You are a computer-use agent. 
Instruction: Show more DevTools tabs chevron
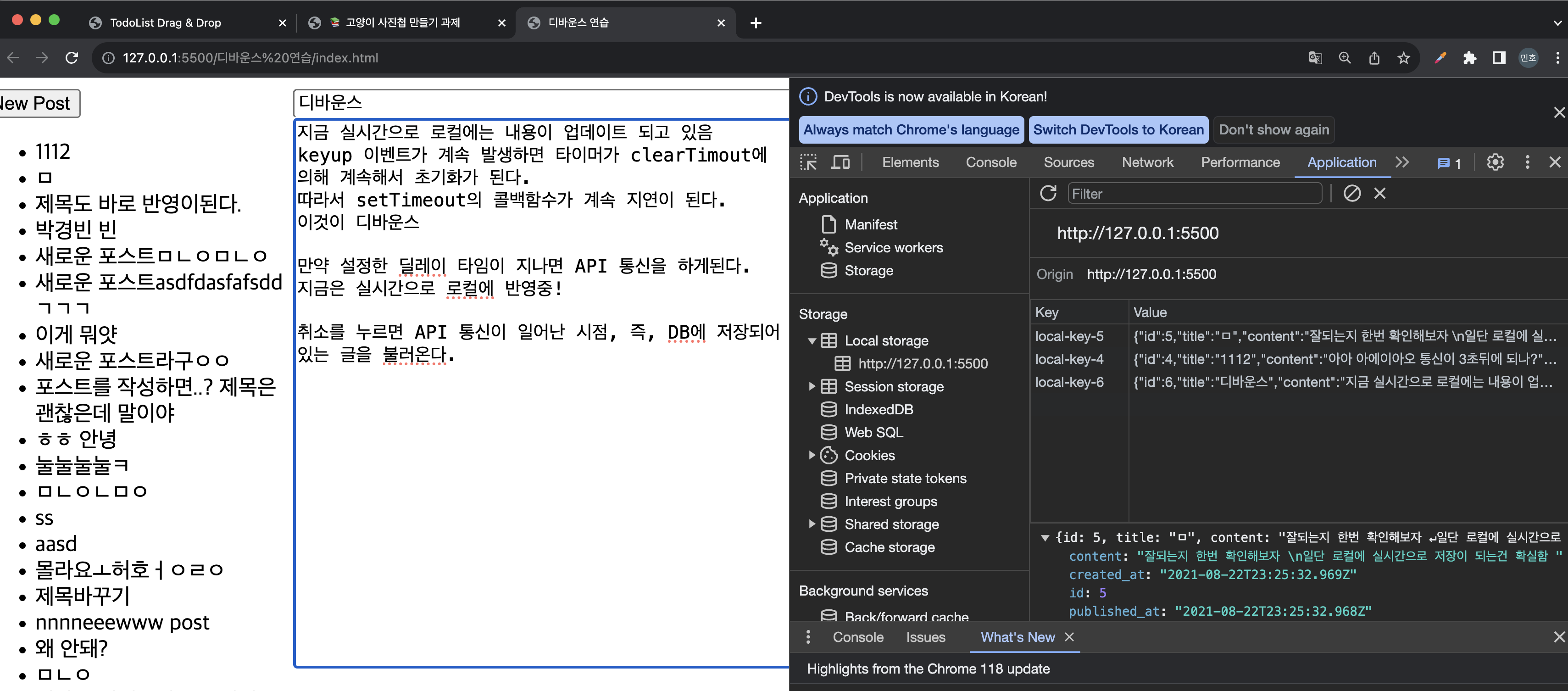(x=1402, y=162)
